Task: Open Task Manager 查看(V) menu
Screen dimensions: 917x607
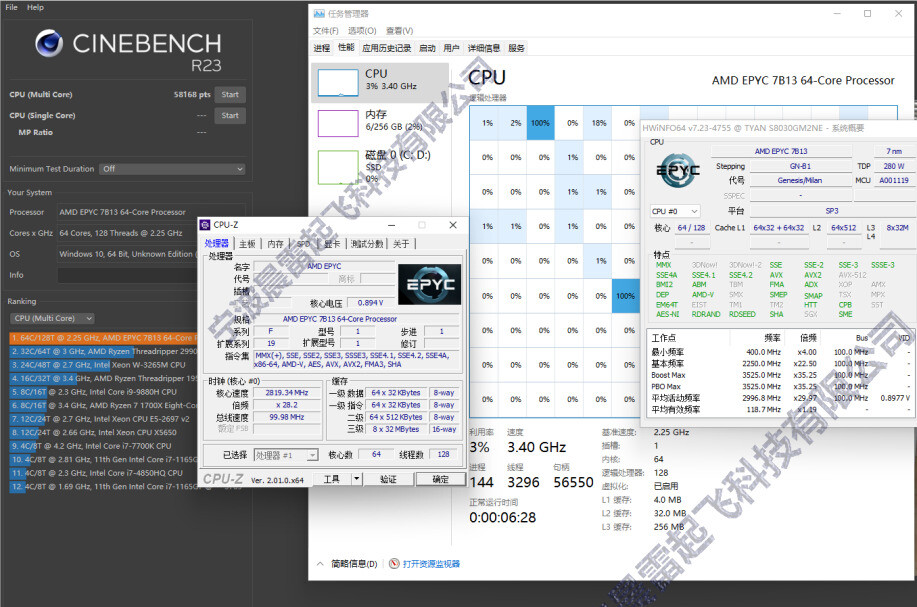Action: pos(399,31)
